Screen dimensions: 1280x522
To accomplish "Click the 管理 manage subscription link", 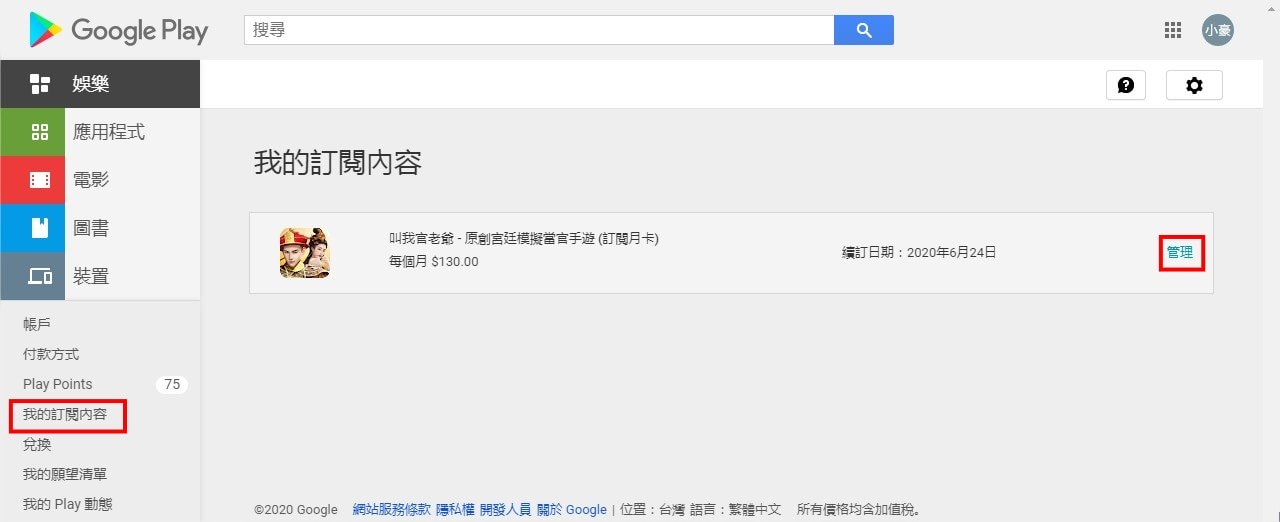I will 1180,253.
